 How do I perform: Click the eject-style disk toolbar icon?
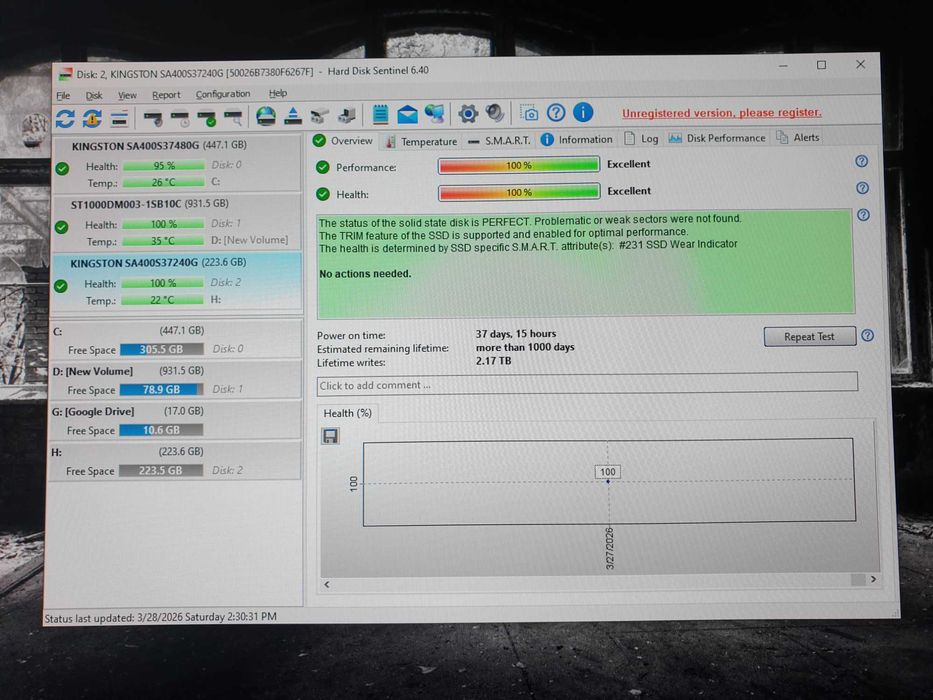292,115
